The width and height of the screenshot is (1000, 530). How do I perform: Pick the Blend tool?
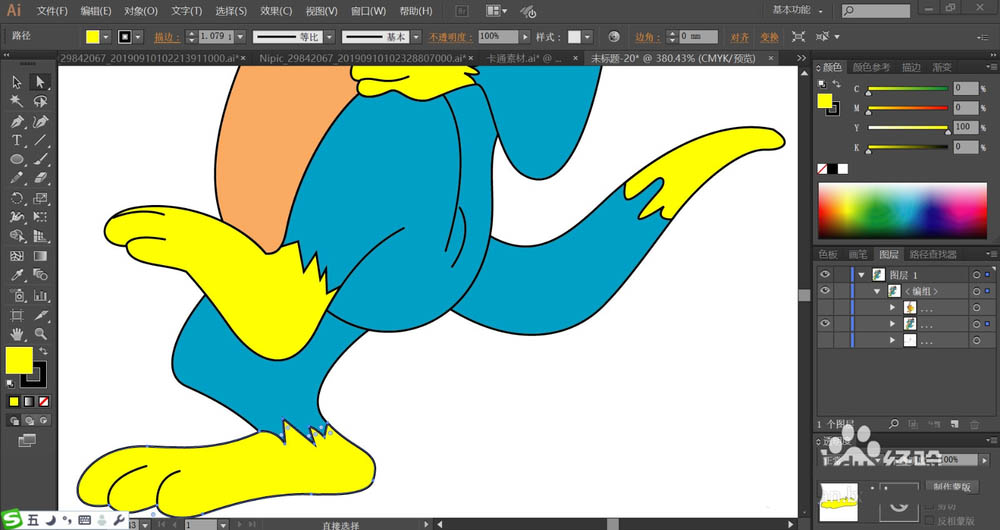point(40,276)
